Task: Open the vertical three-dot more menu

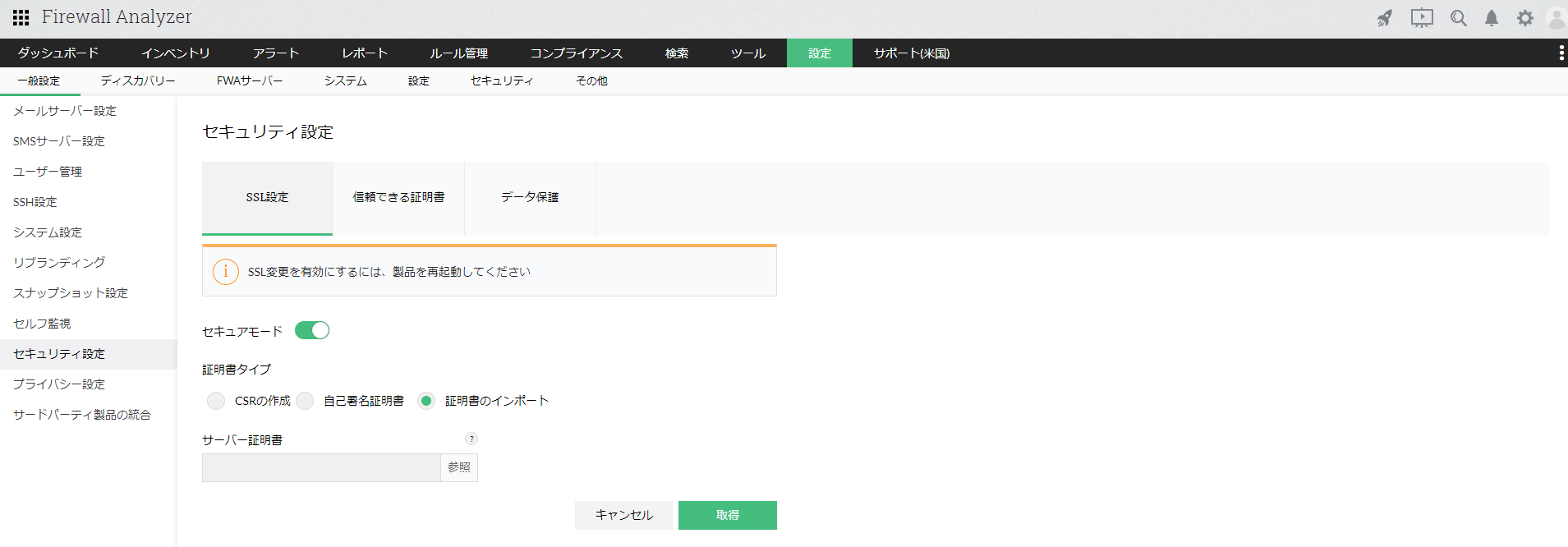Action: (1561, 53)
